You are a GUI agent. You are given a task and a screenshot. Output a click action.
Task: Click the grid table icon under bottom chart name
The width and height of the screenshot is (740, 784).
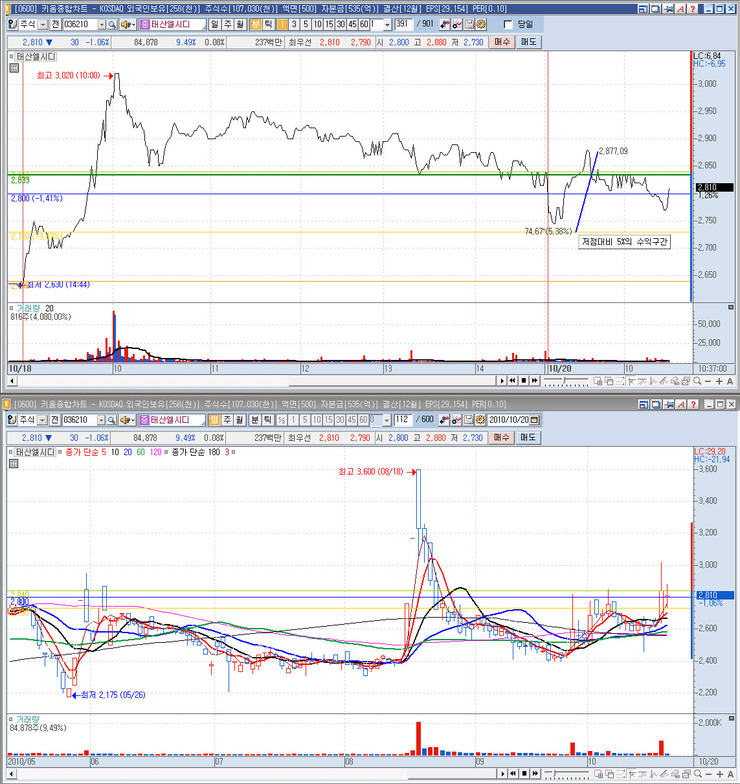tap(14, 464)
